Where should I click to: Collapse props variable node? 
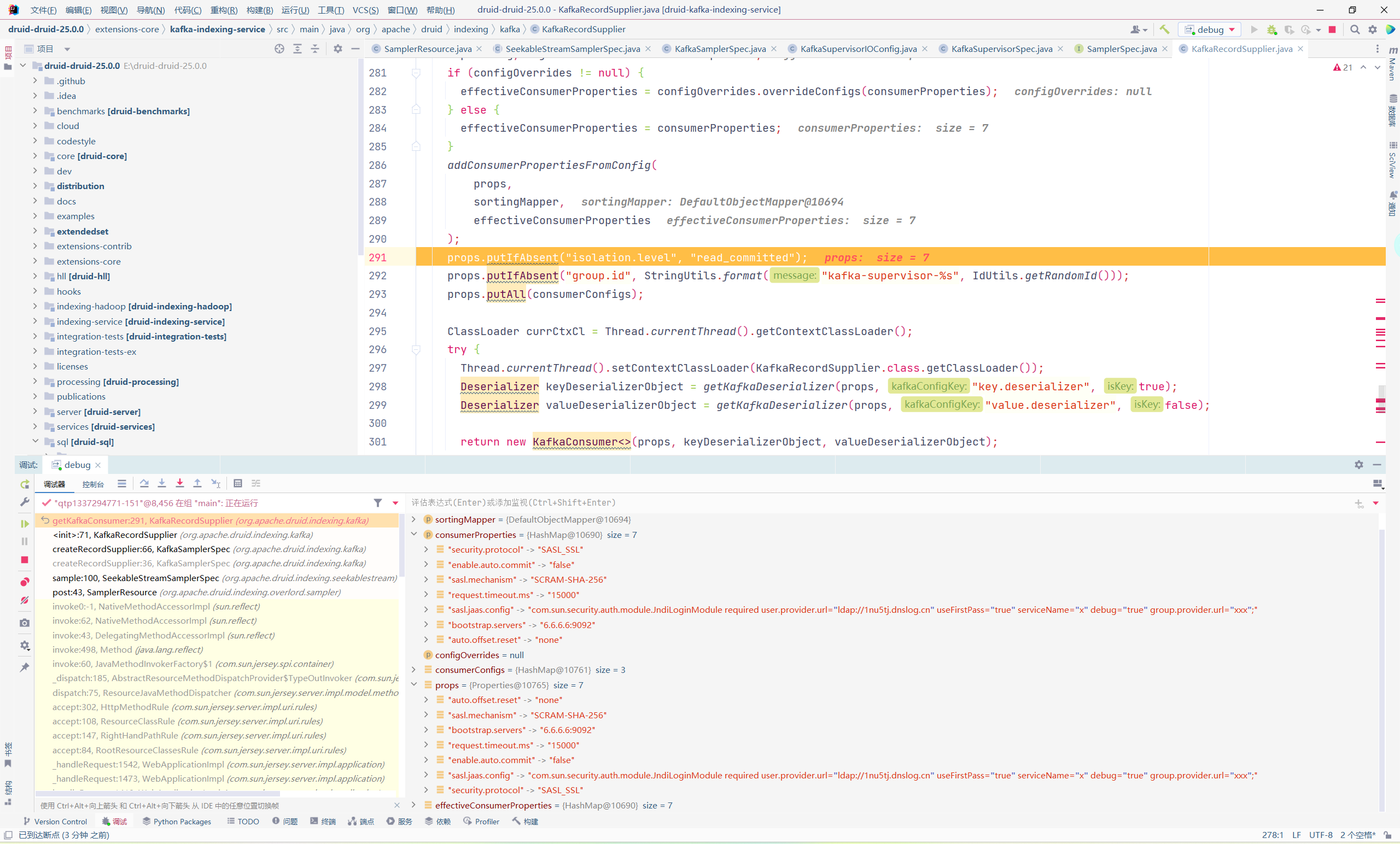pyautogui.click(x=413, y=685)
